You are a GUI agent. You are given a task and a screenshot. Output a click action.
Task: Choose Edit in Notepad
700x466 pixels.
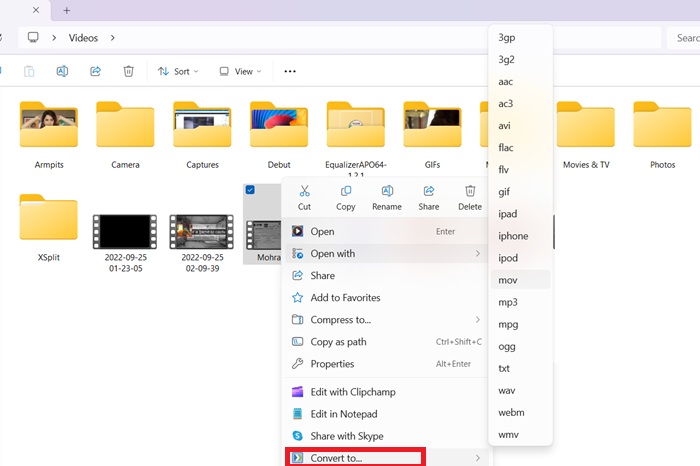[386, 414]
